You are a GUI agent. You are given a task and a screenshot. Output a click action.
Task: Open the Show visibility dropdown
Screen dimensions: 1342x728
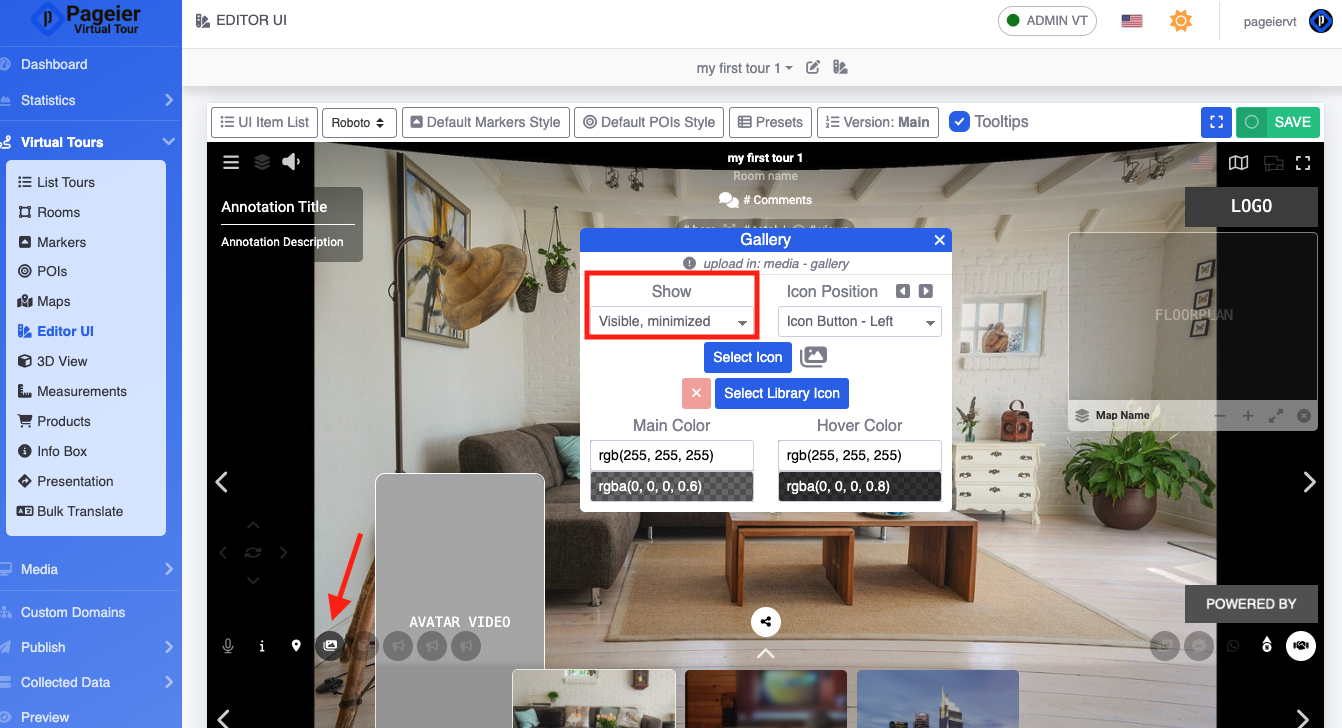(672, 321)
